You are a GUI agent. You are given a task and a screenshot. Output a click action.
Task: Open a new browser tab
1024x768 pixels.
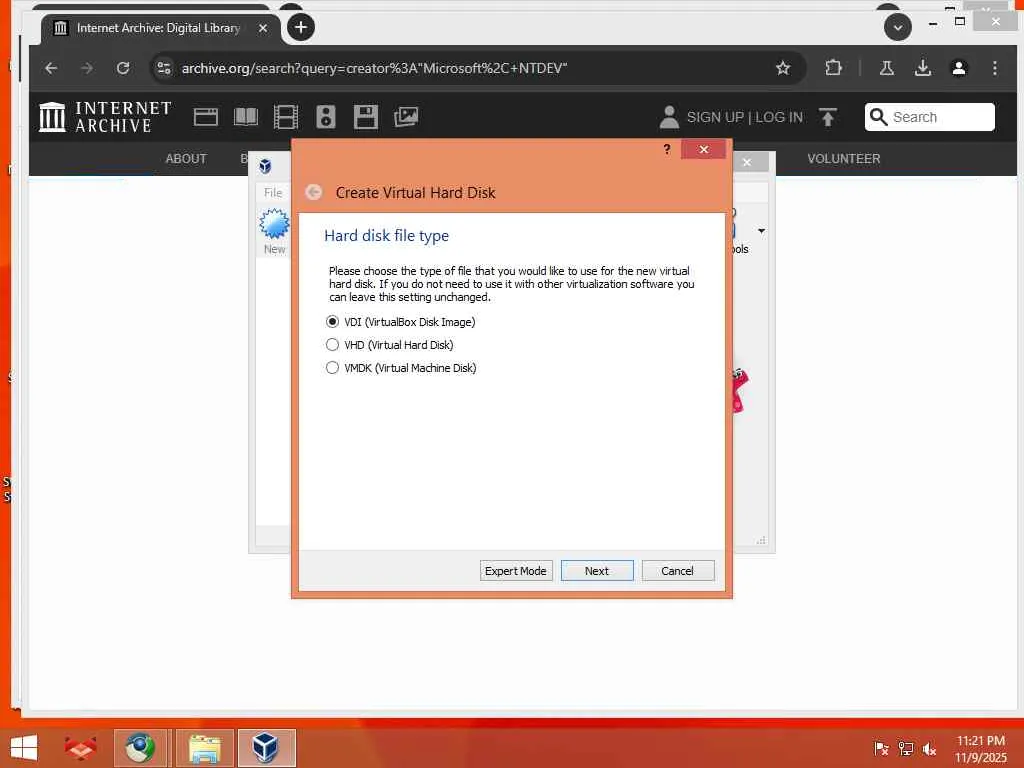301,27
